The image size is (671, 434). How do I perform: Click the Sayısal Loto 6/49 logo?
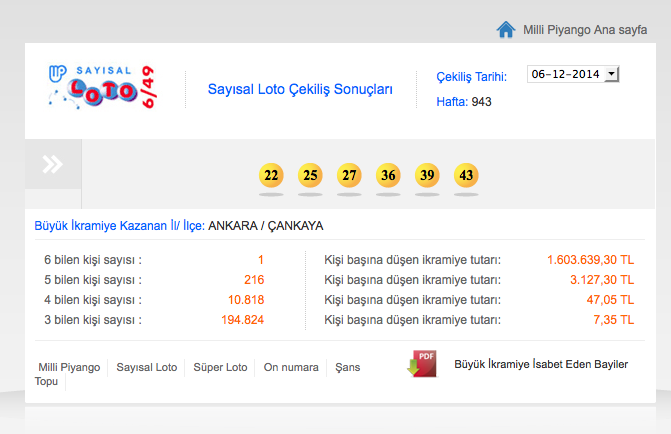pyautogui.click(x=102, y=87)
